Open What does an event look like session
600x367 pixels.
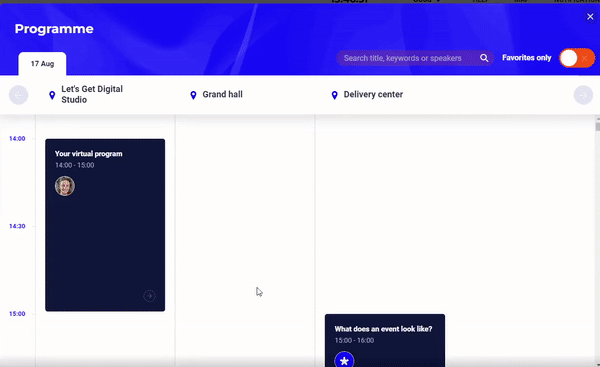pyautogui.click(x=385, y=341)
